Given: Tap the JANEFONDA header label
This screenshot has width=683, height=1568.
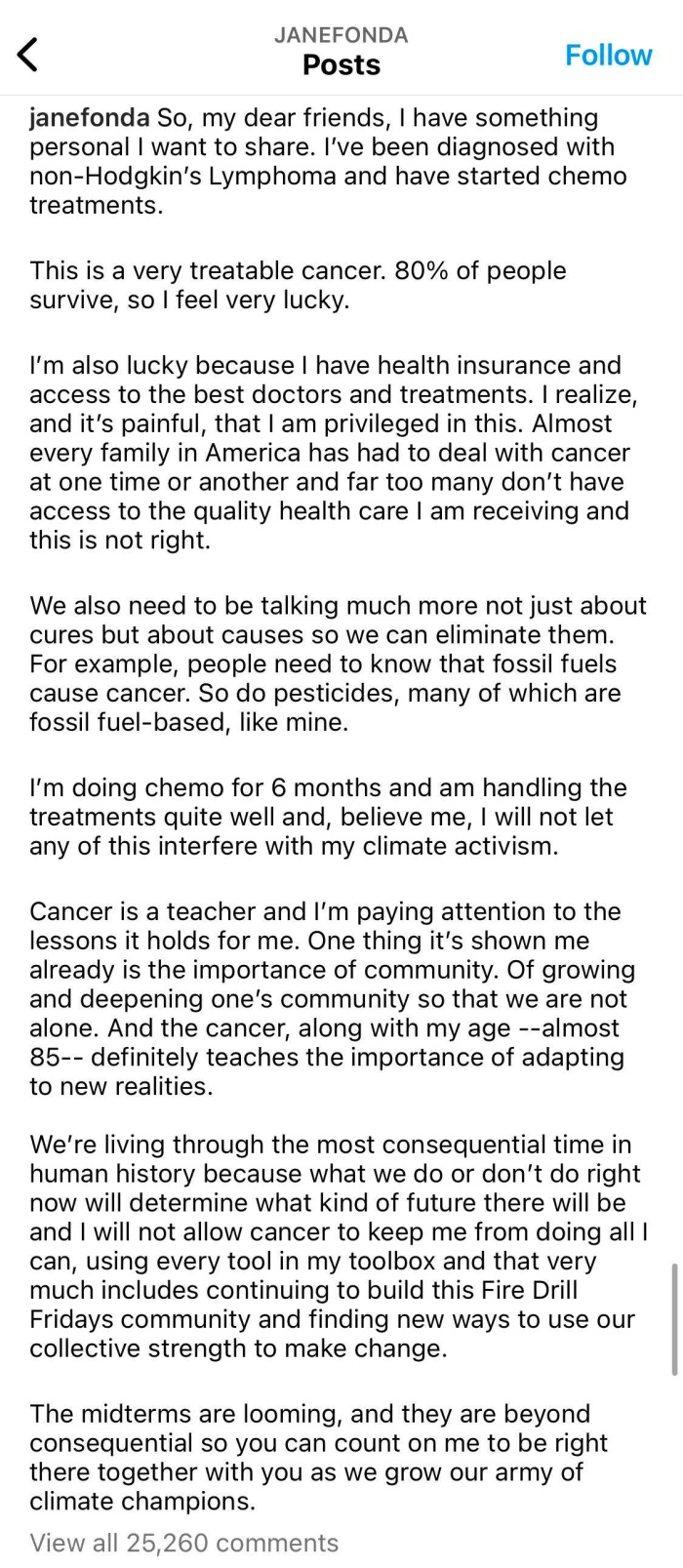Looking at the screenshot, I should [x=341, y=35].
